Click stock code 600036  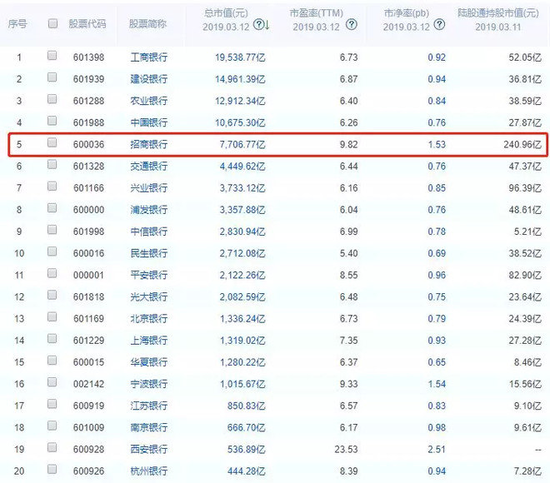[x=88, y=144]
